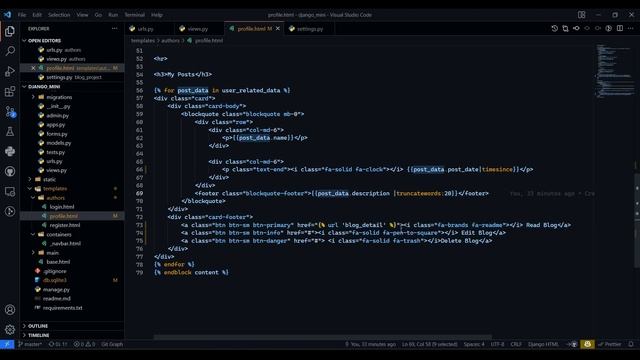
Task: Expand the migrations folder
Action: (59, 97)
